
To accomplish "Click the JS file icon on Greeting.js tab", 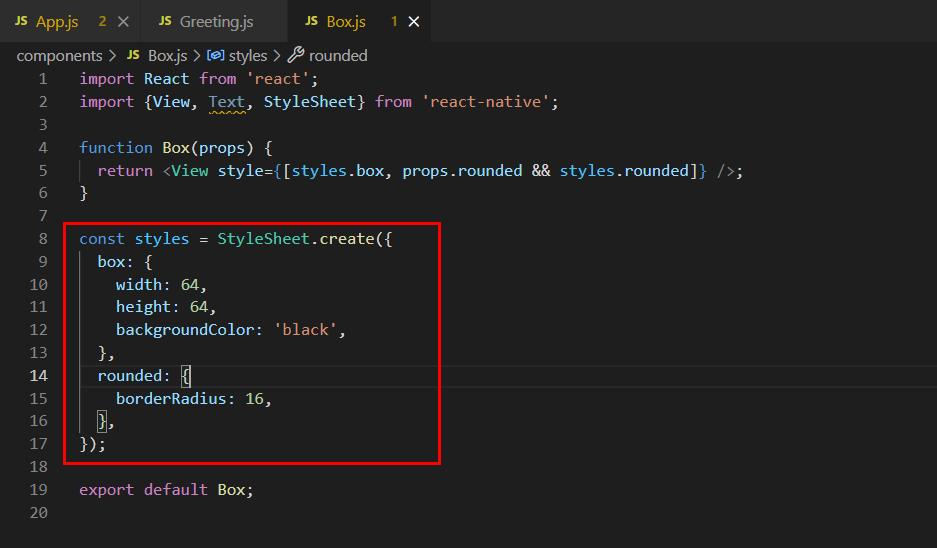I will coord(166,21).
